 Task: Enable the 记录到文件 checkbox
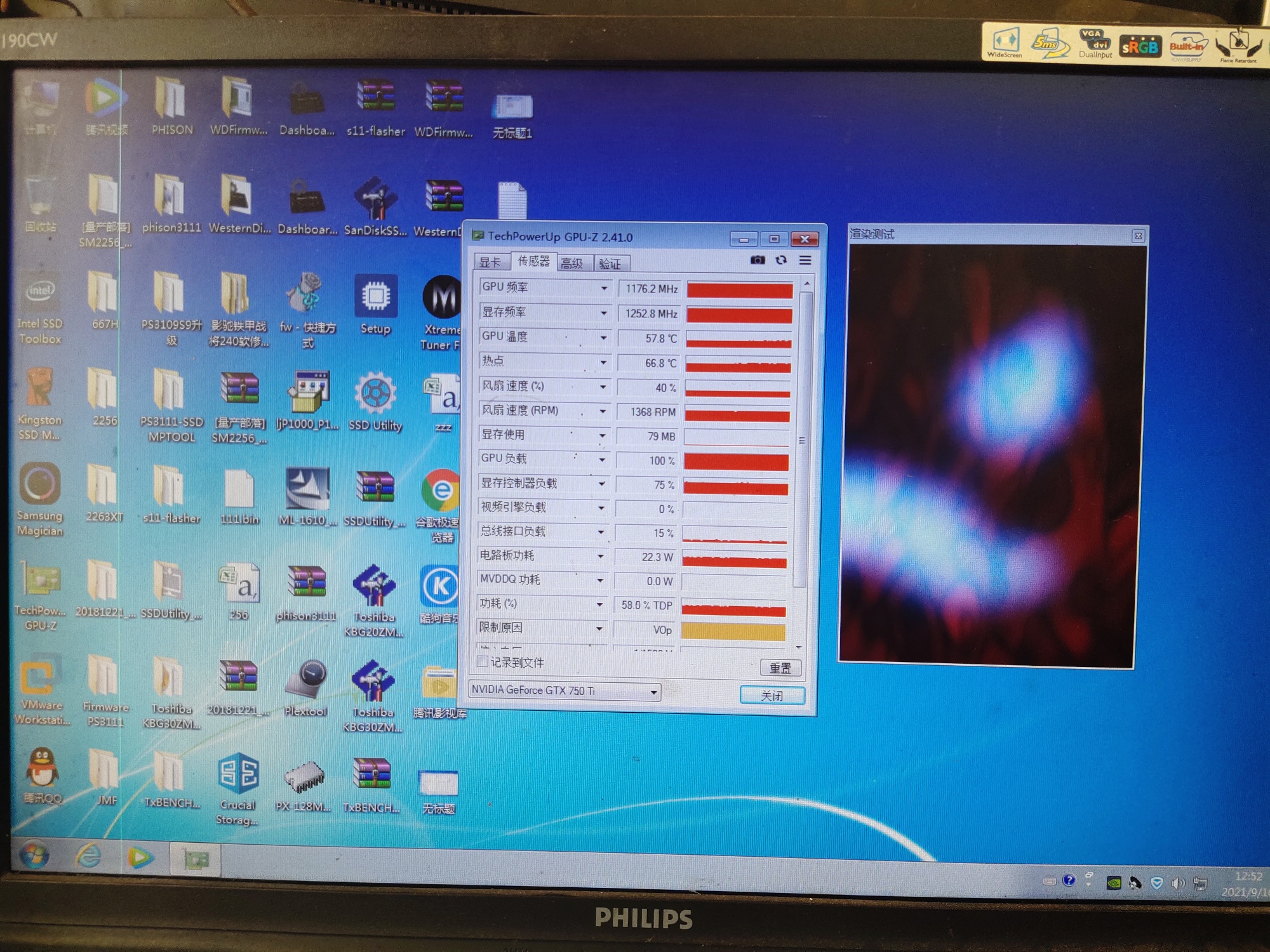click(x=483, y=661)
